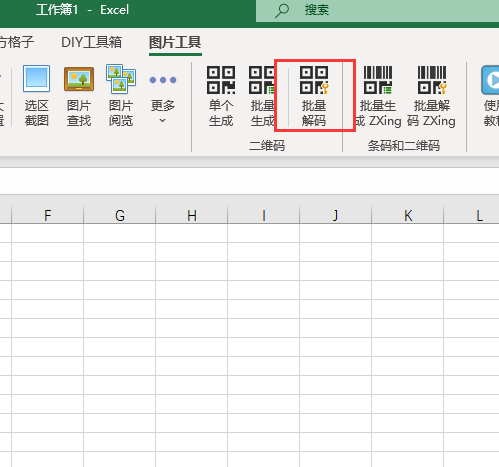Click 批量生成 batch QR code generate
Image resolution: width=499 pixels, height=467 pixels.
[262, 96]
